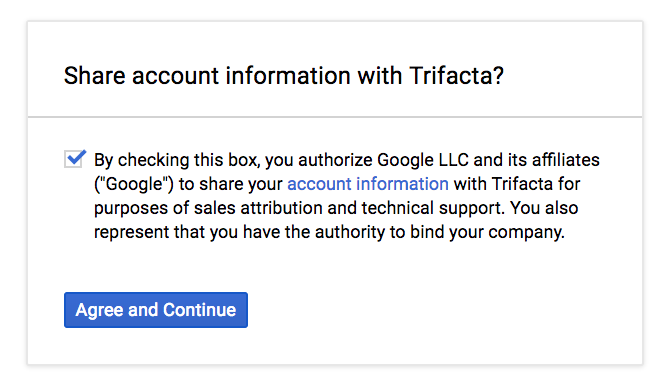The height and width of the screenshot is (390, 660).
Task: Click the empty white area beside Agree and Continue
Action: 442,310
